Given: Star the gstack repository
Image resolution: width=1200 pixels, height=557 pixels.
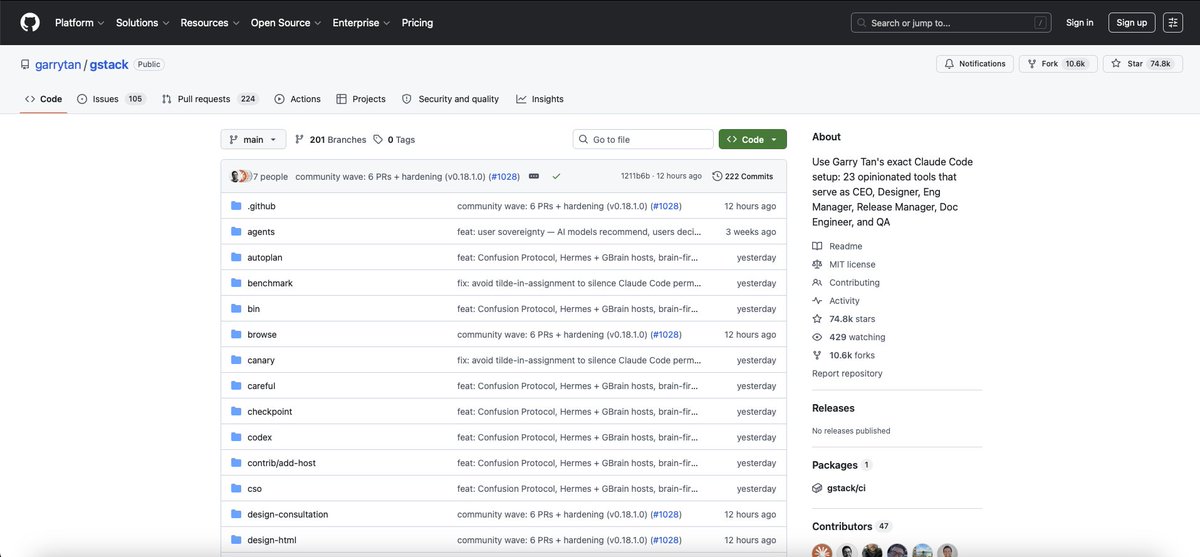Looking at the screenshot, I should pyautogui.click(x=1143, y=64).
